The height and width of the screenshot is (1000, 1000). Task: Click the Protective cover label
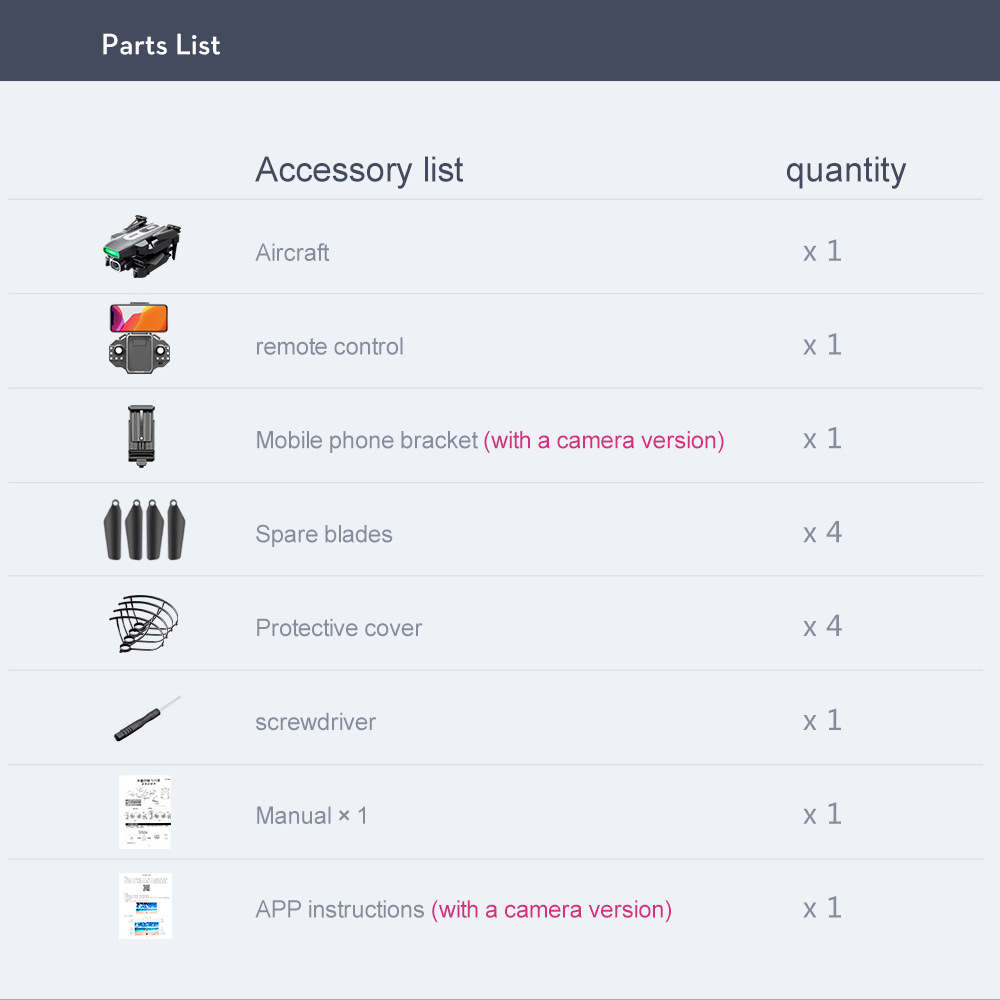point(339,628)
